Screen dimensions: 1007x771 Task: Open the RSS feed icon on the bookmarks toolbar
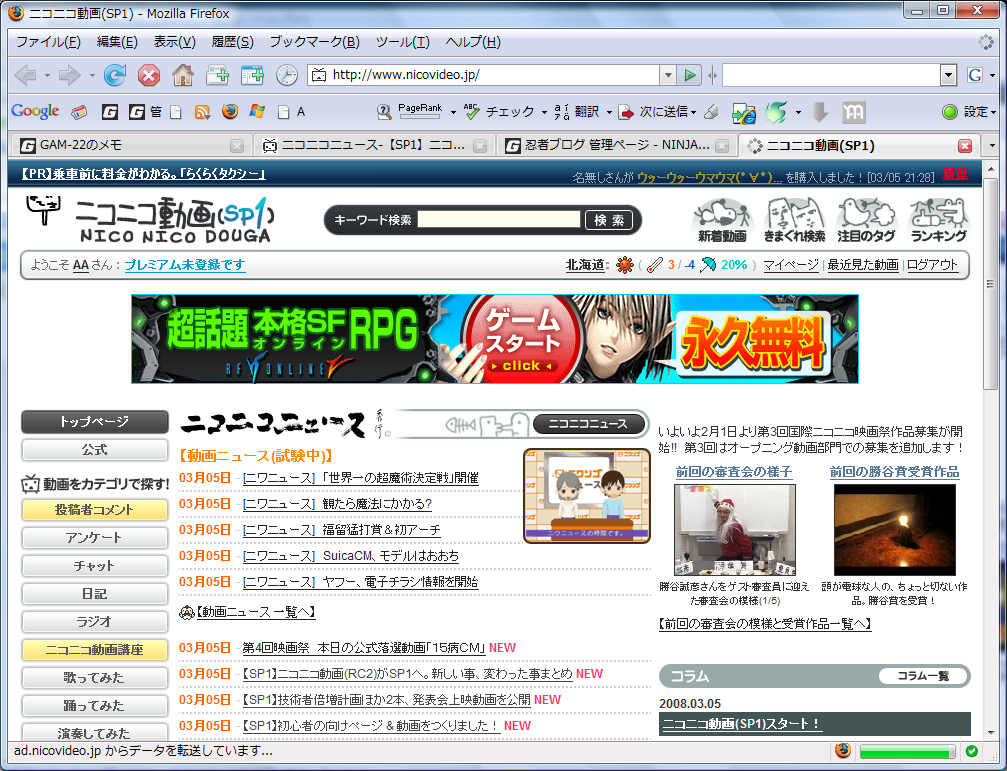202,112
